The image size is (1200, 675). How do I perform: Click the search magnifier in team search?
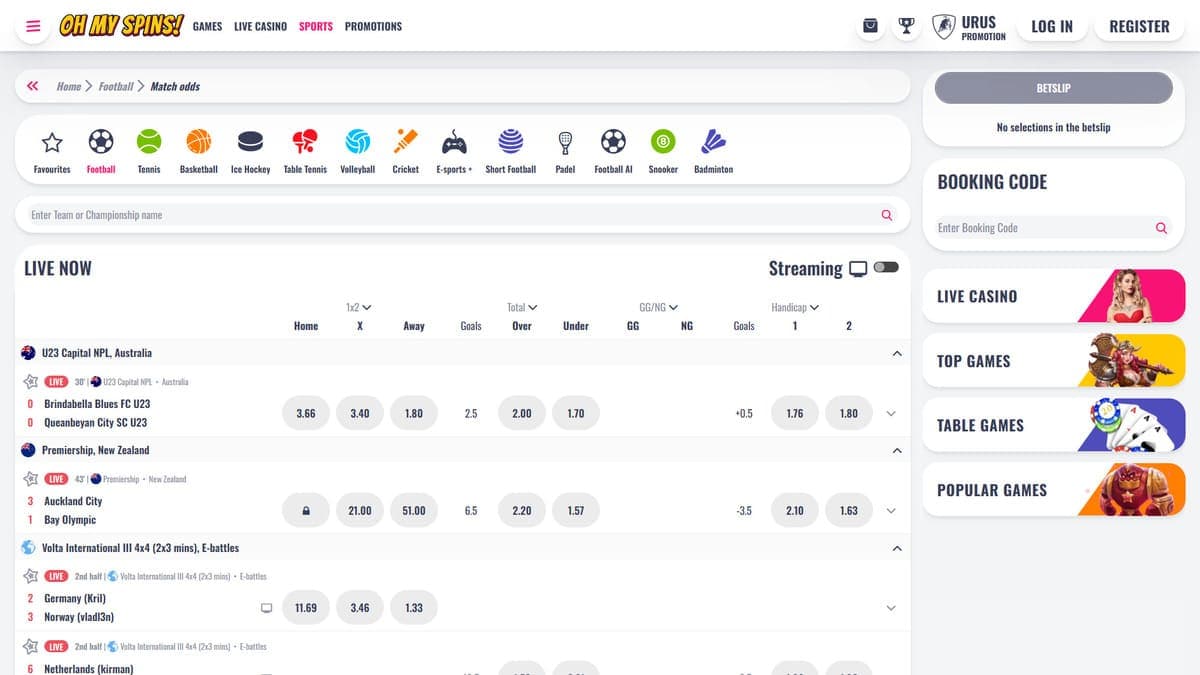(x=886, y=215)
